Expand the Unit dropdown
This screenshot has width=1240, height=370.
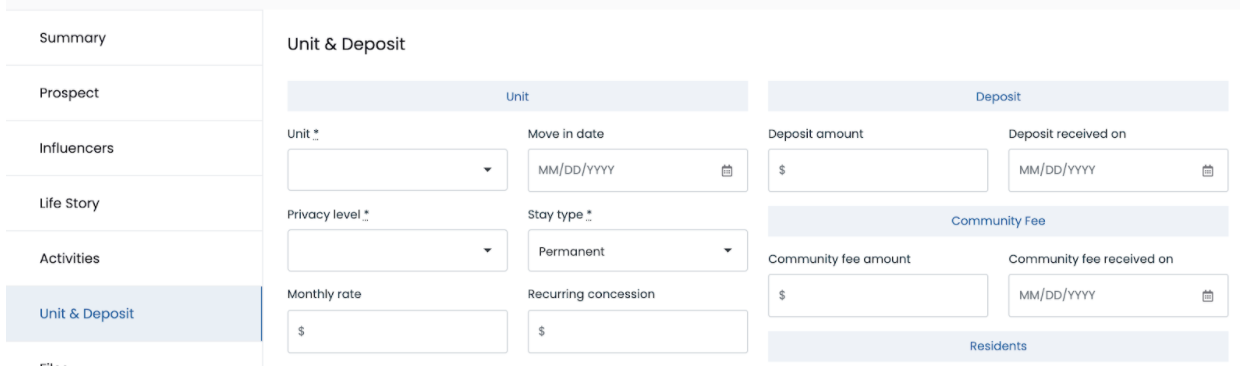[x=397, y=170]
